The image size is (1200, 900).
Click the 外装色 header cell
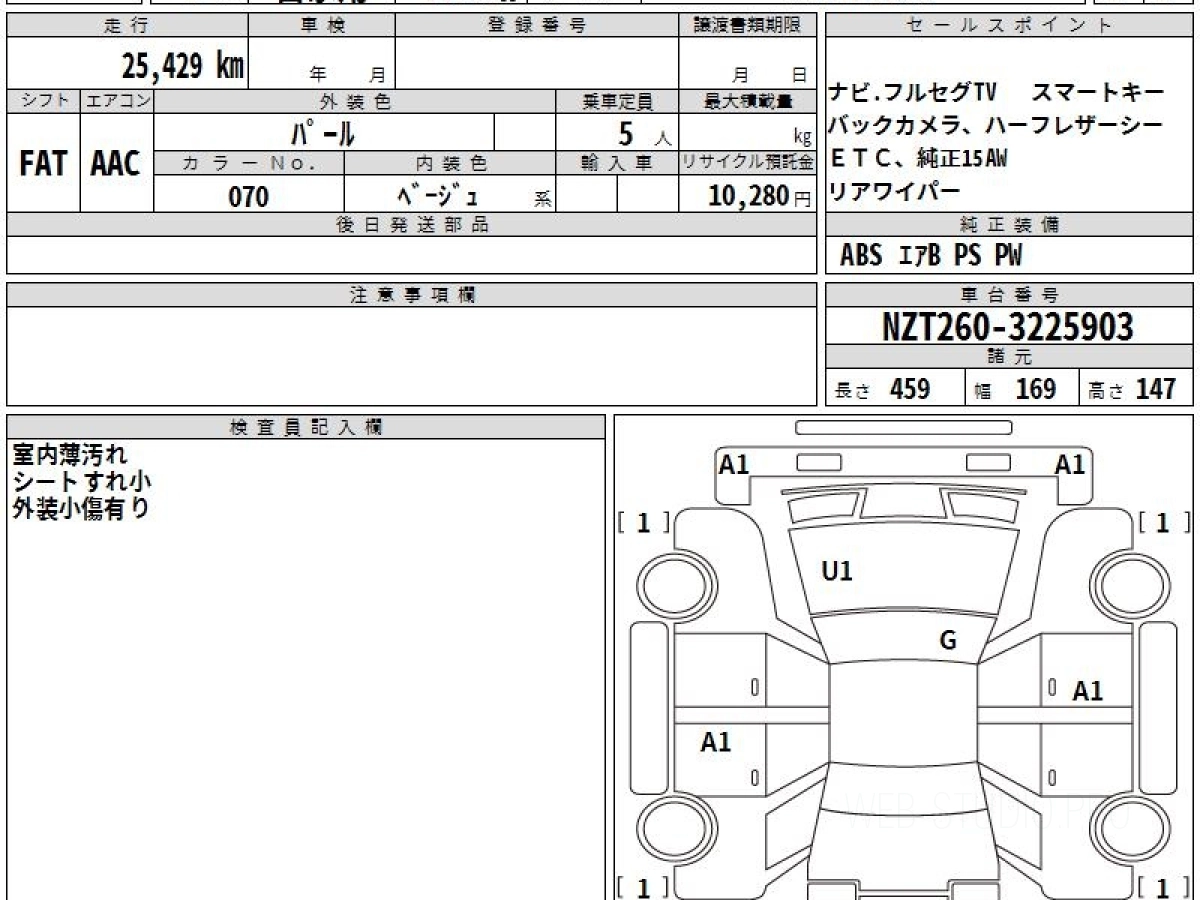[x=355, y=101]
